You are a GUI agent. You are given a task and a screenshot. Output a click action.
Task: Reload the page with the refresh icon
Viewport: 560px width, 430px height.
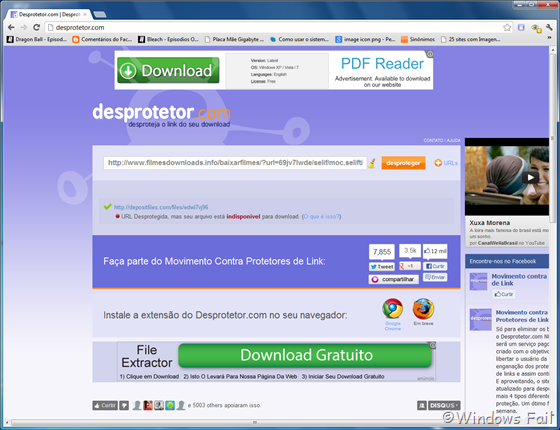tap(36, 28)
